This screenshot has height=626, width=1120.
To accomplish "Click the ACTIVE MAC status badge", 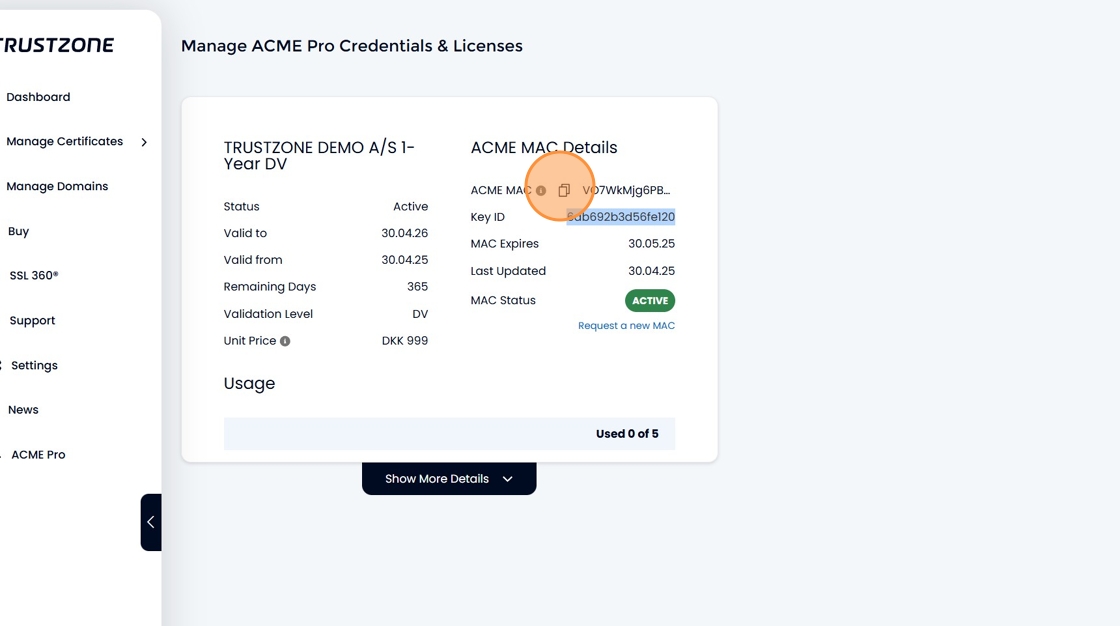I will coord(650,301).
